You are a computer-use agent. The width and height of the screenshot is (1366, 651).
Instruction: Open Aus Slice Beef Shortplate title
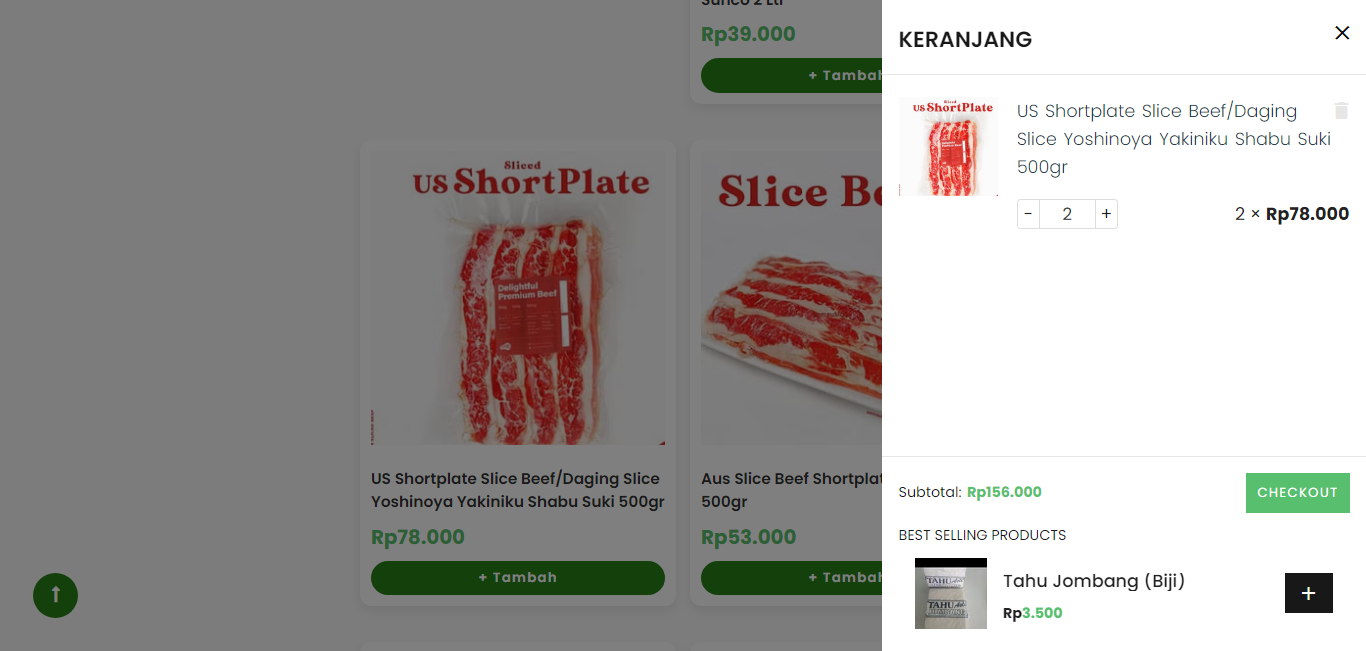(x=790, y=490)
